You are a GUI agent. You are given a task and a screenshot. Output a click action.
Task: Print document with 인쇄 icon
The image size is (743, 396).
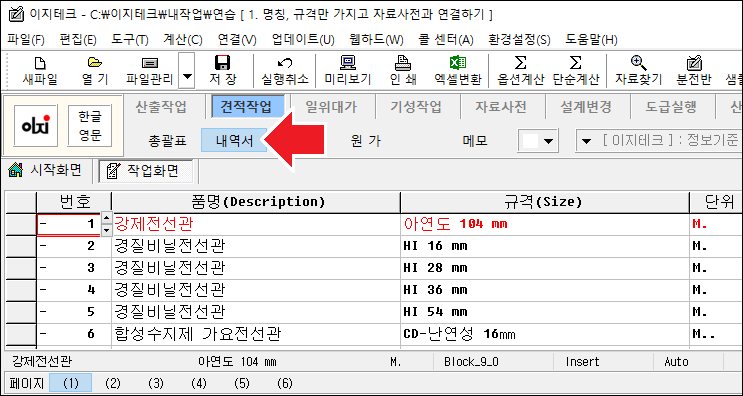tap(403, 71)
